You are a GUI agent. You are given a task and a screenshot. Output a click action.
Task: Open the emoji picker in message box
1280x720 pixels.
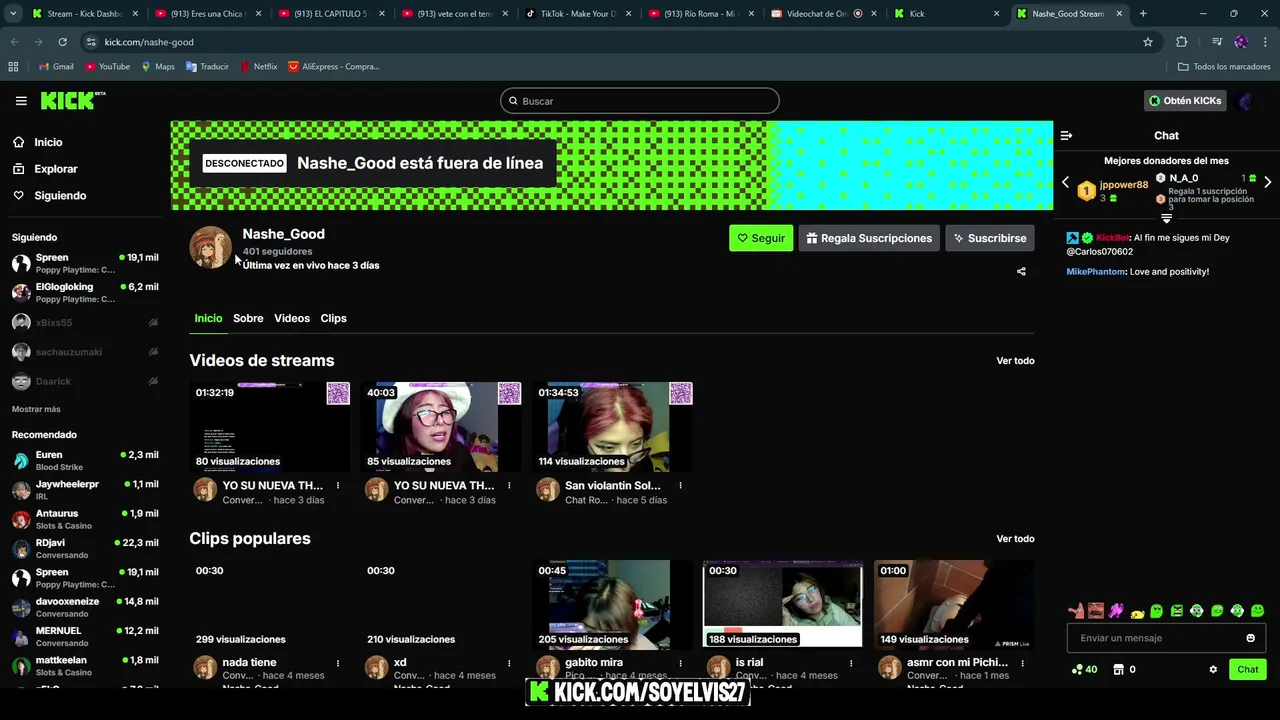[1250, 638]
